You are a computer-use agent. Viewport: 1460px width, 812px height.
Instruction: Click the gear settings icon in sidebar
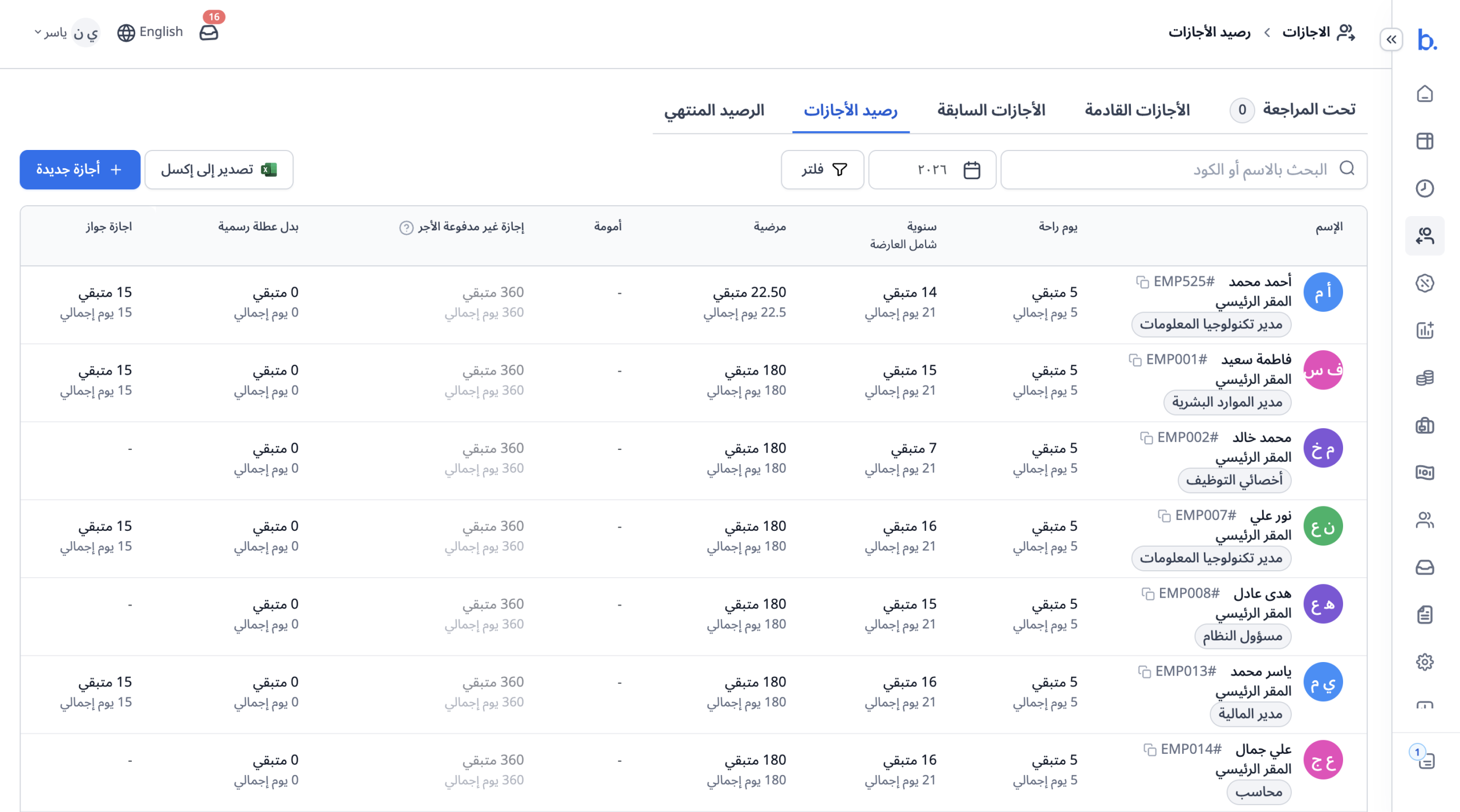tap(1425, 662)
